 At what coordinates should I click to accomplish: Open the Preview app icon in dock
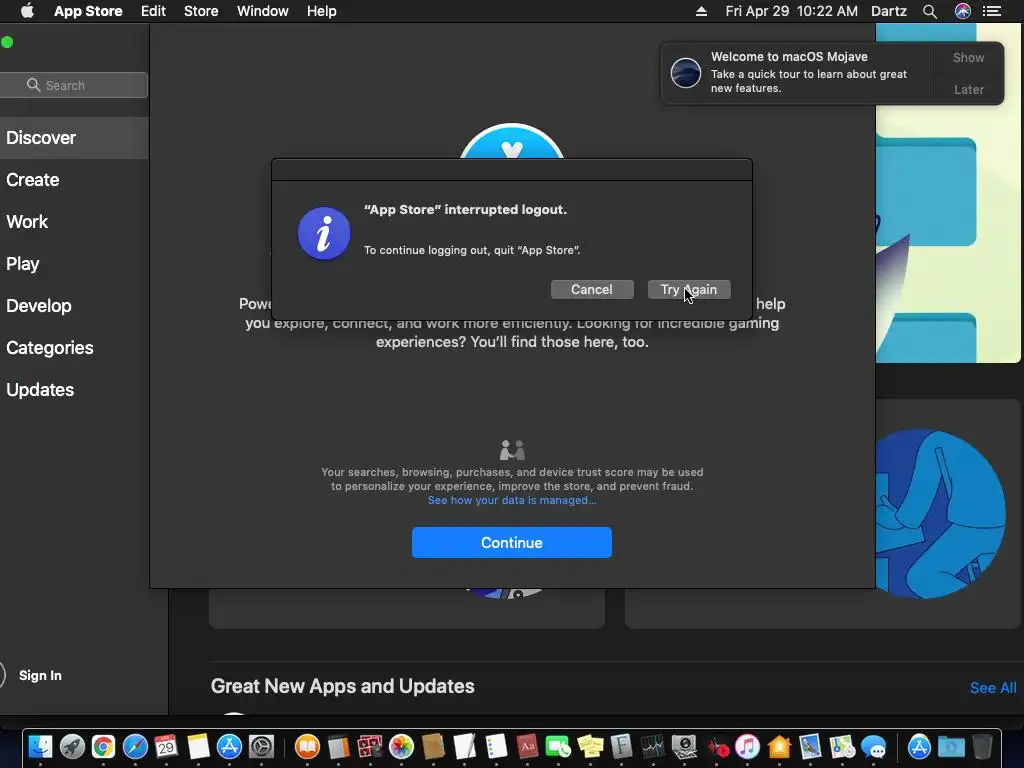click(x=810, y=746)
